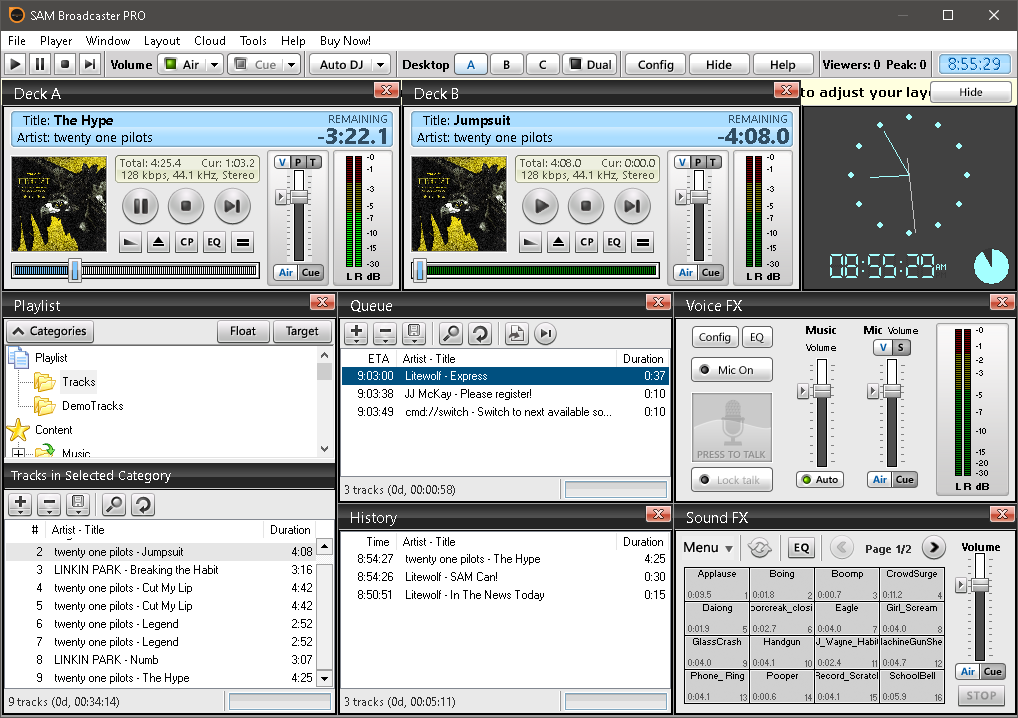Open Deck B EQ
Image resolution: width=1018 pixels, height=718 pixels.
(x=614, y=242)
